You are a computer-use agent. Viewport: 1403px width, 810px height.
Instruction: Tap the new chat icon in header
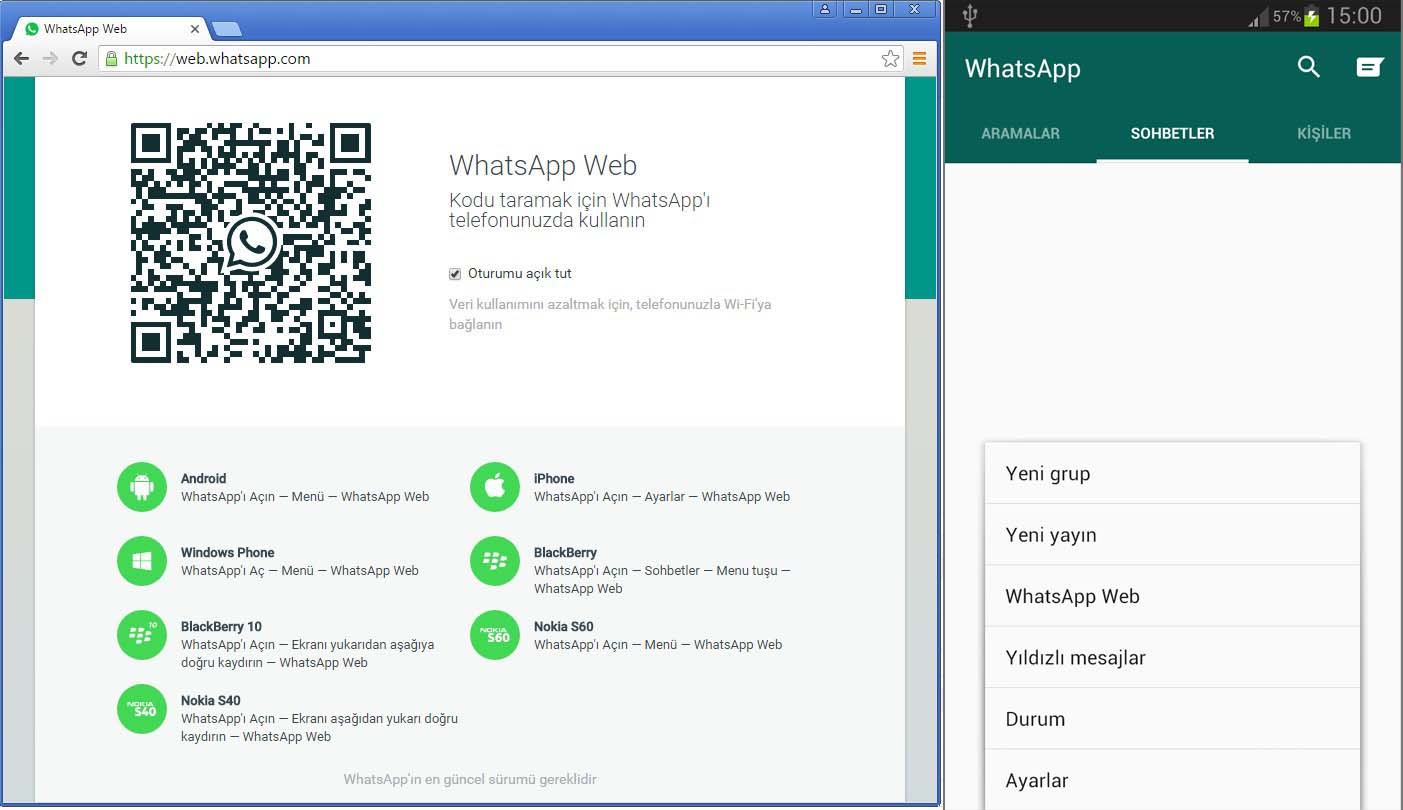tap(1369, 67)
